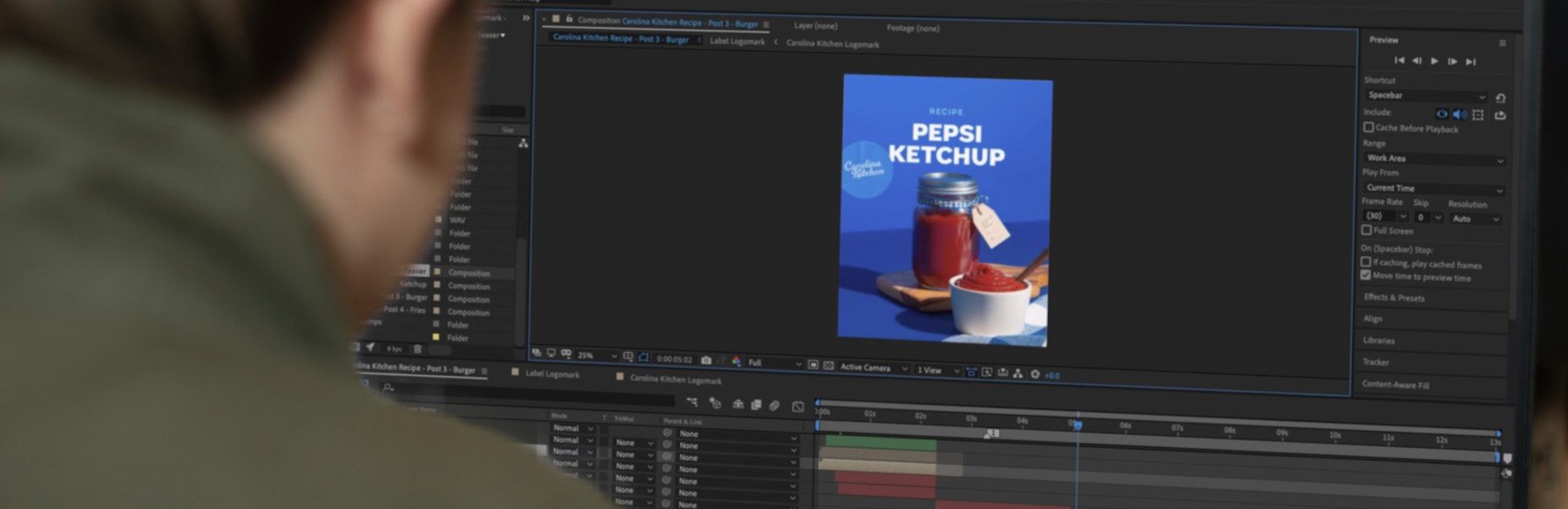Open the Full resolution dropdown
The width and height of the screenshot is (1568, 509).
(774, 363)
